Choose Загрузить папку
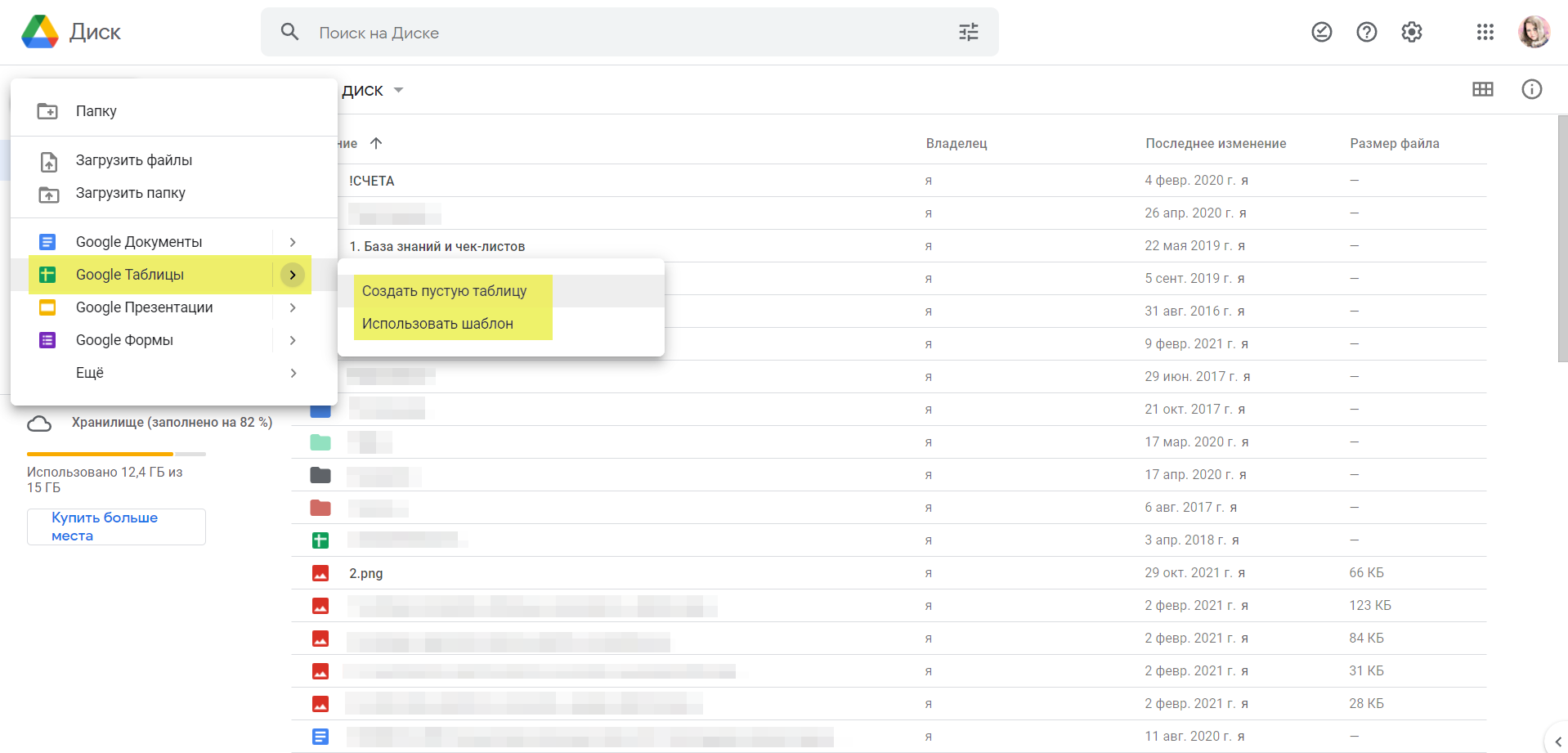The image size is (1568, 753). (174, 193)
